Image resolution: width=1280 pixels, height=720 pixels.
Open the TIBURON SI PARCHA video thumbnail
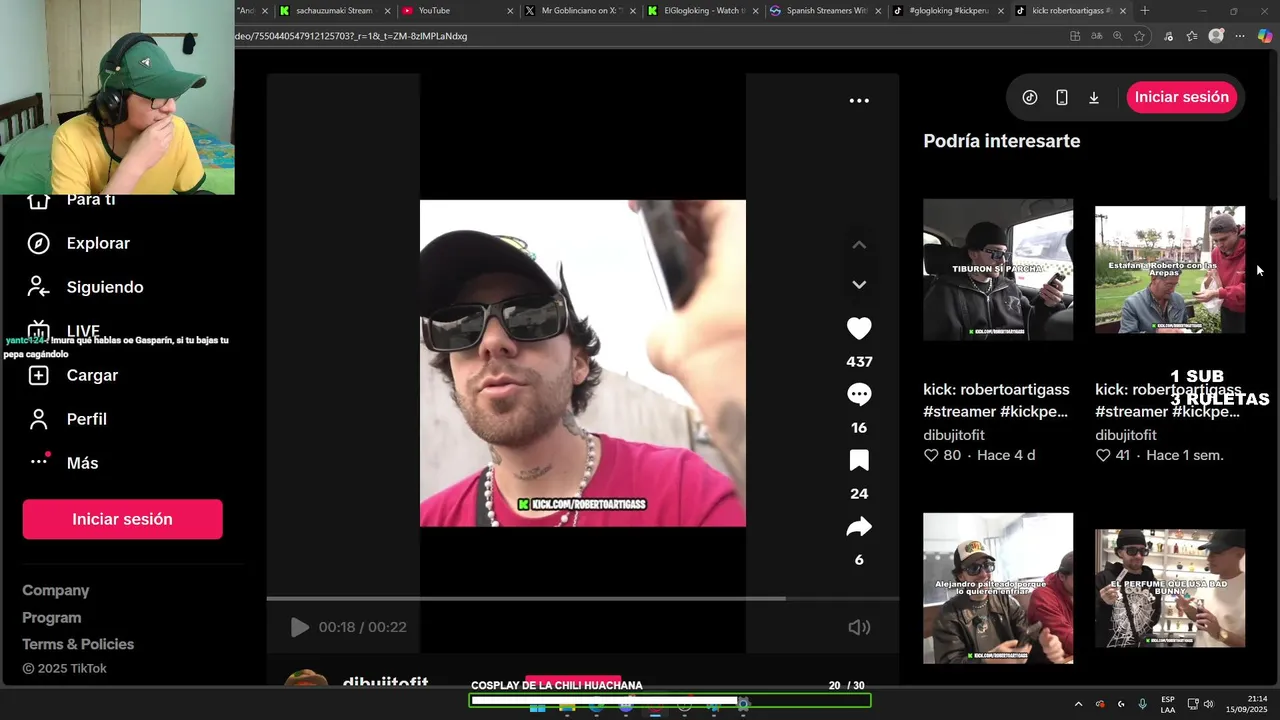tap(998, 269)
